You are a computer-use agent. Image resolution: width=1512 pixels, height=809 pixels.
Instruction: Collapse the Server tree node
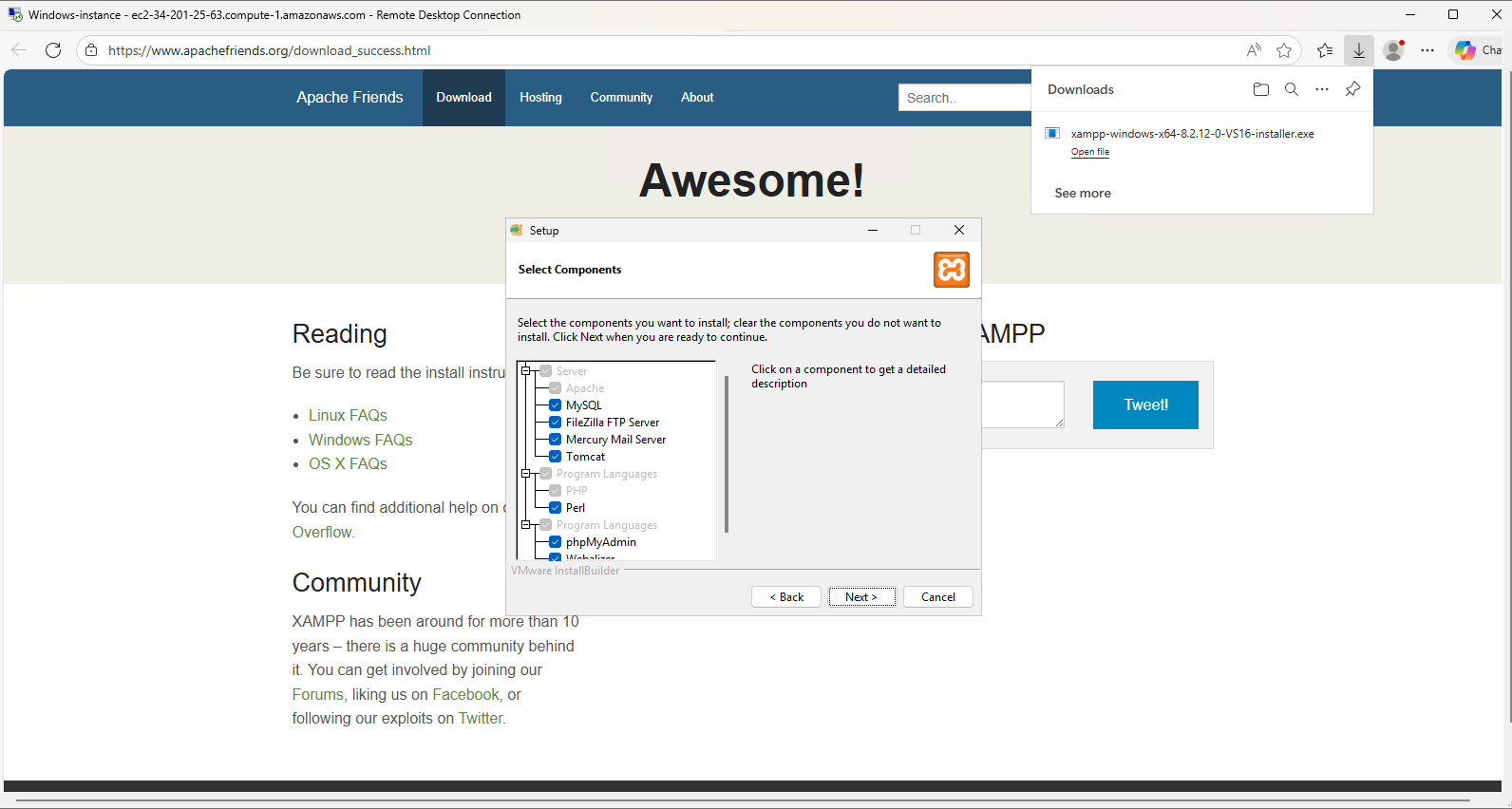coord(526,371)
